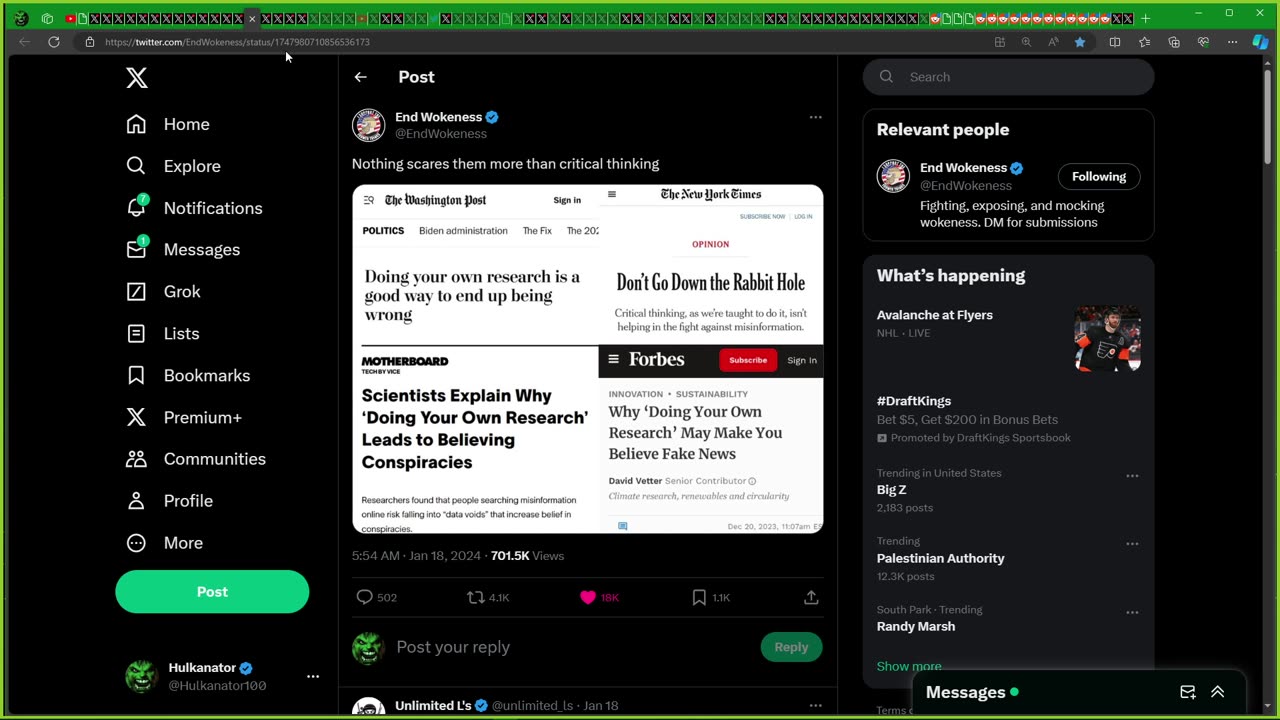The height and width of the screenshot is (720, 1280).
Task: Open Avalanche at Flyers trend
Action: 935,315
